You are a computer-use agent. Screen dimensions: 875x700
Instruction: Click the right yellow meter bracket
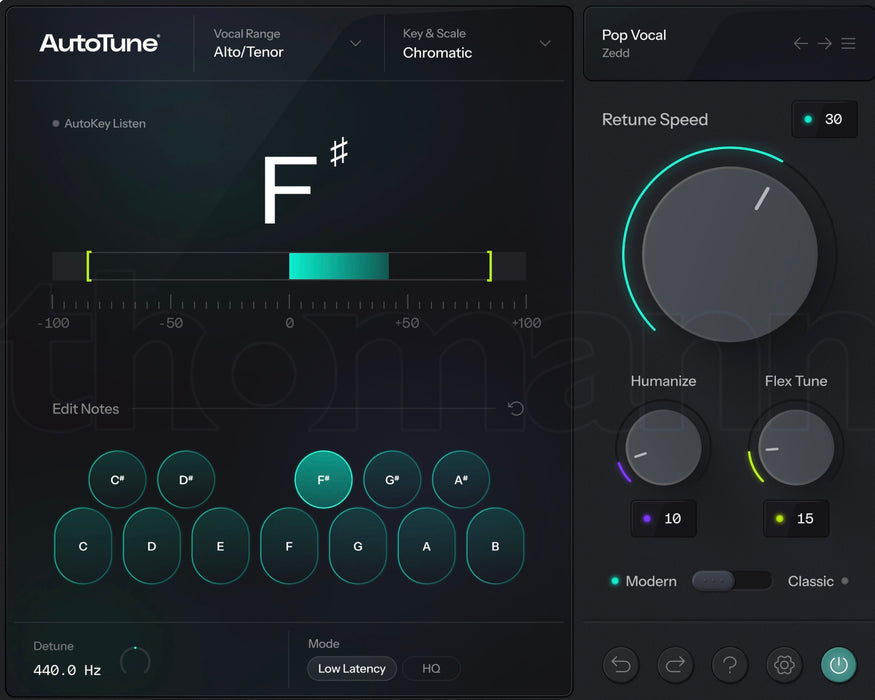click(489, 266)
